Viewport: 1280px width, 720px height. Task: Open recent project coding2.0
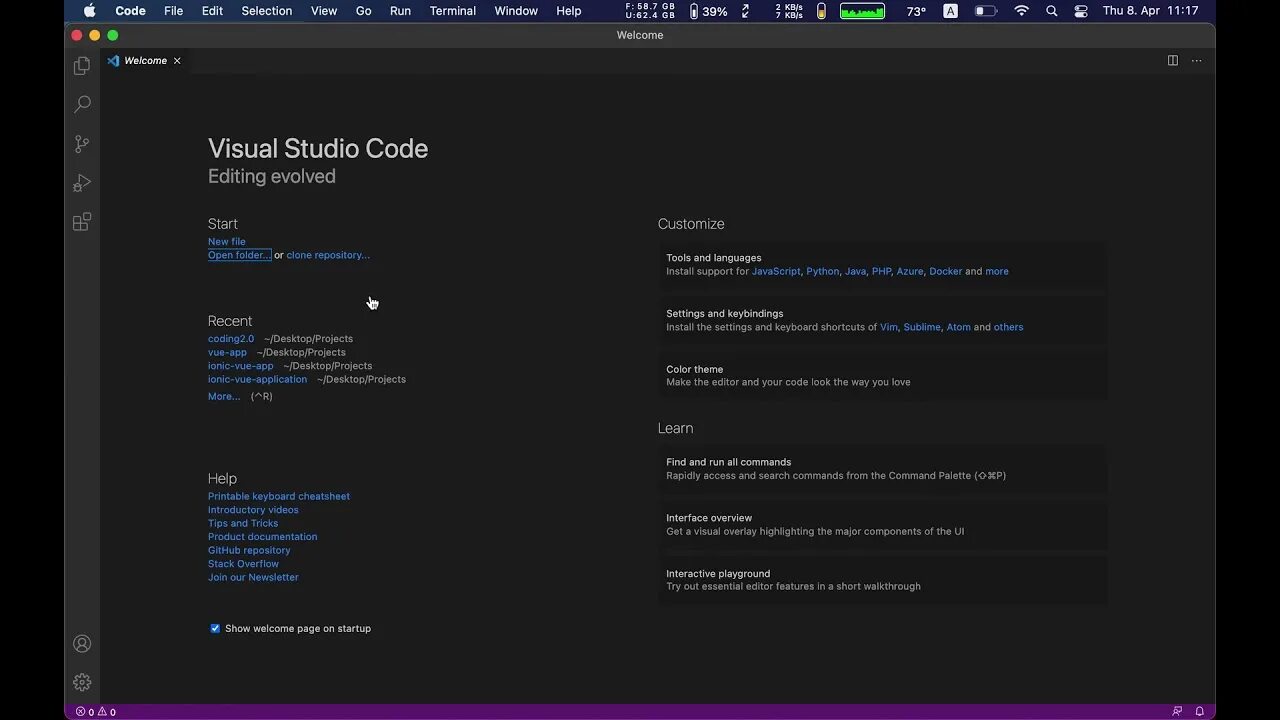(x=231, y=339)
